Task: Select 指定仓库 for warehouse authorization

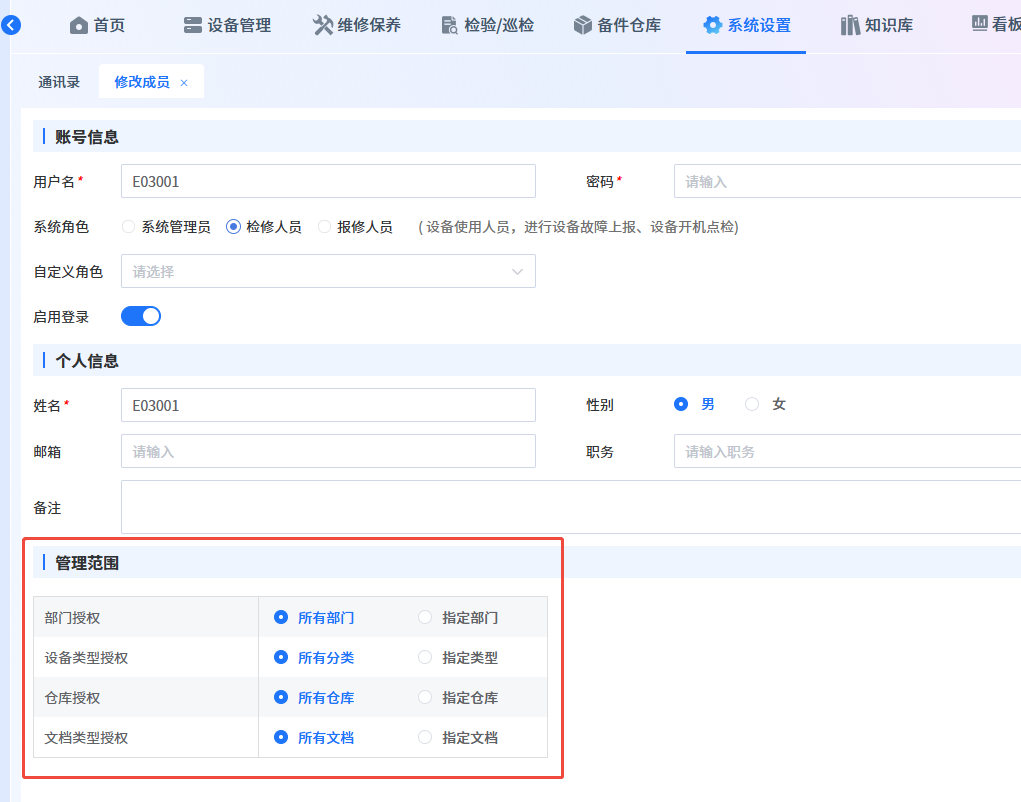Action: coord(425,698)
